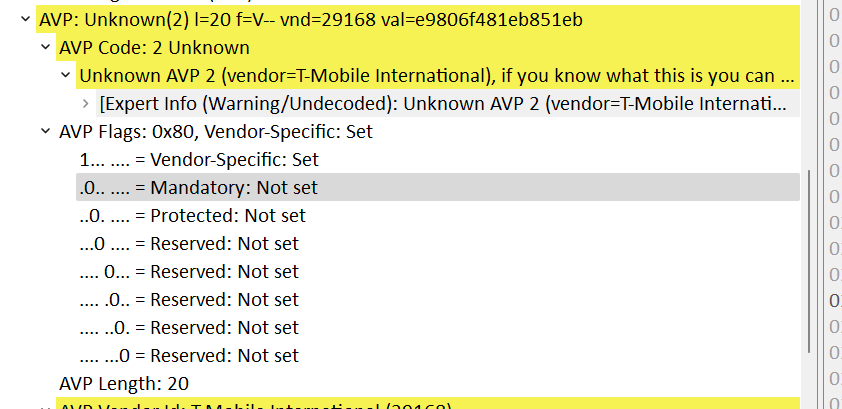Collapse the AVP: Unknown(2) tree node
The width and height of the screenshot is (842, 409).
click(x=24, y=19)
